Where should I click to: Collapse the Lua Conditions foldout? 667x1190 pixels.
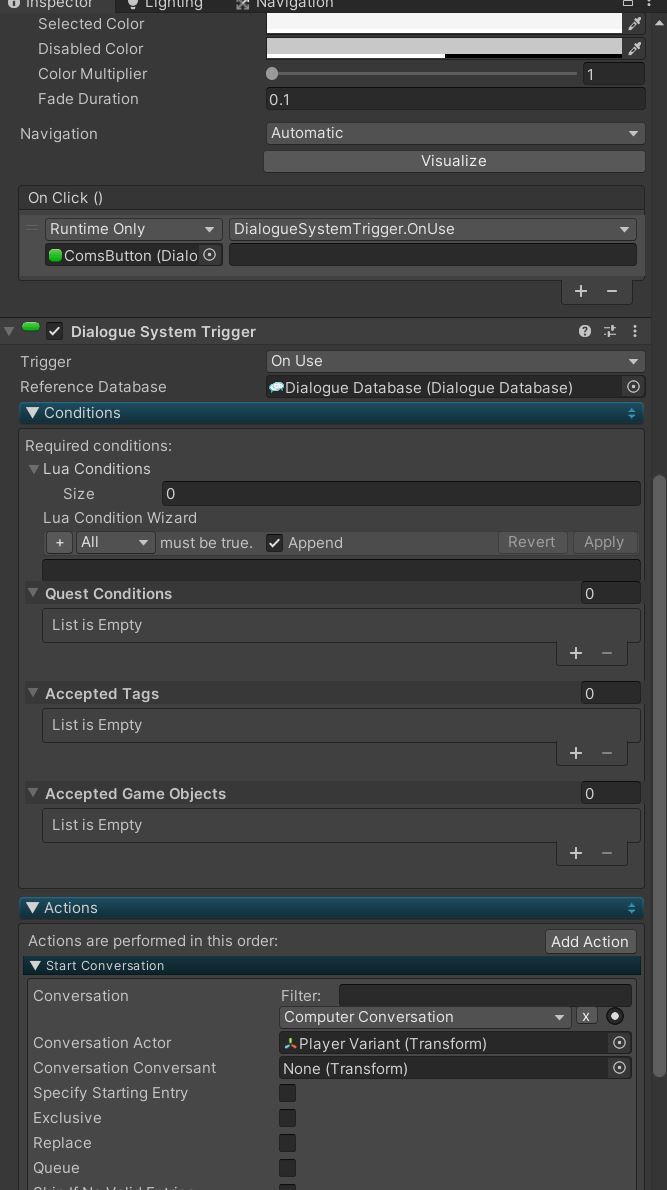point(33,469)
